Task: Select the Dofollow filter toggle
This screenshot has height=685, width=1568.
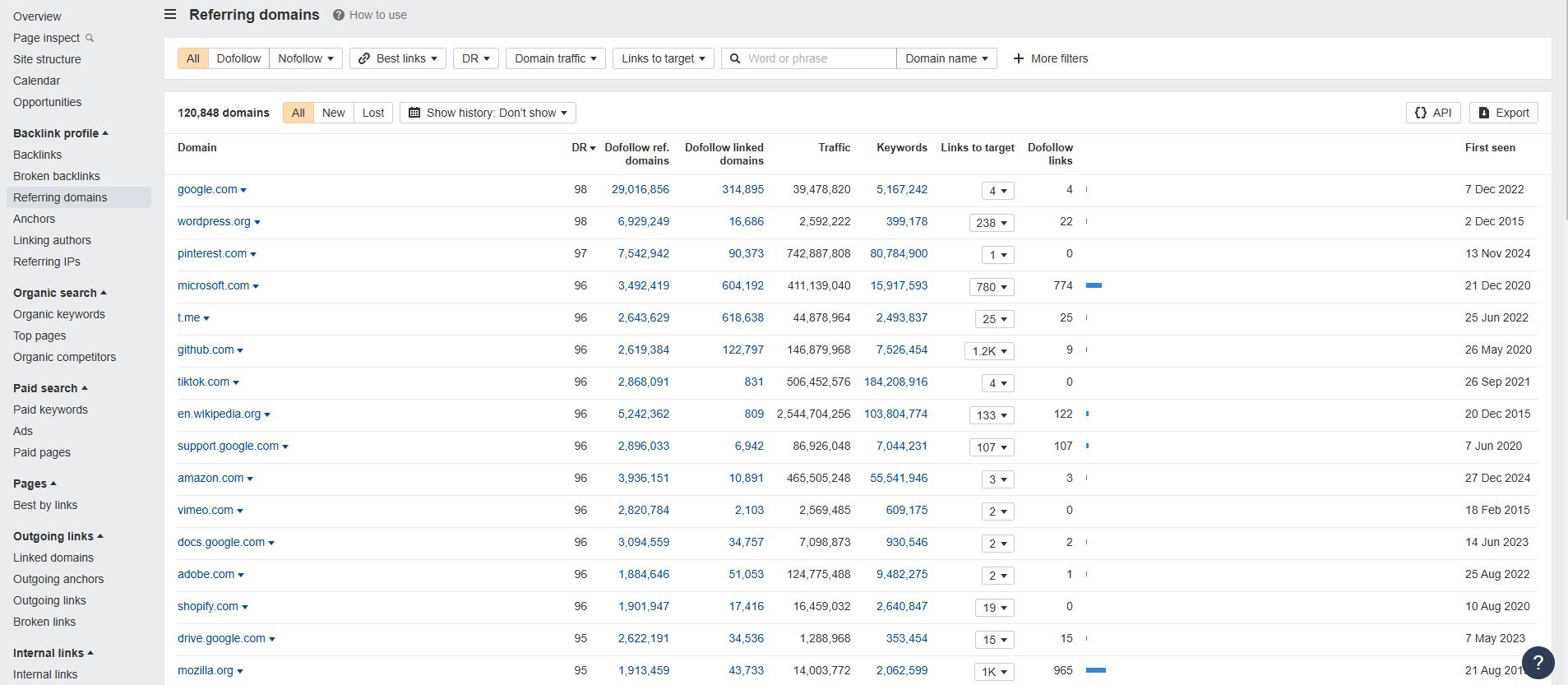Action: [x=238, y=58]
